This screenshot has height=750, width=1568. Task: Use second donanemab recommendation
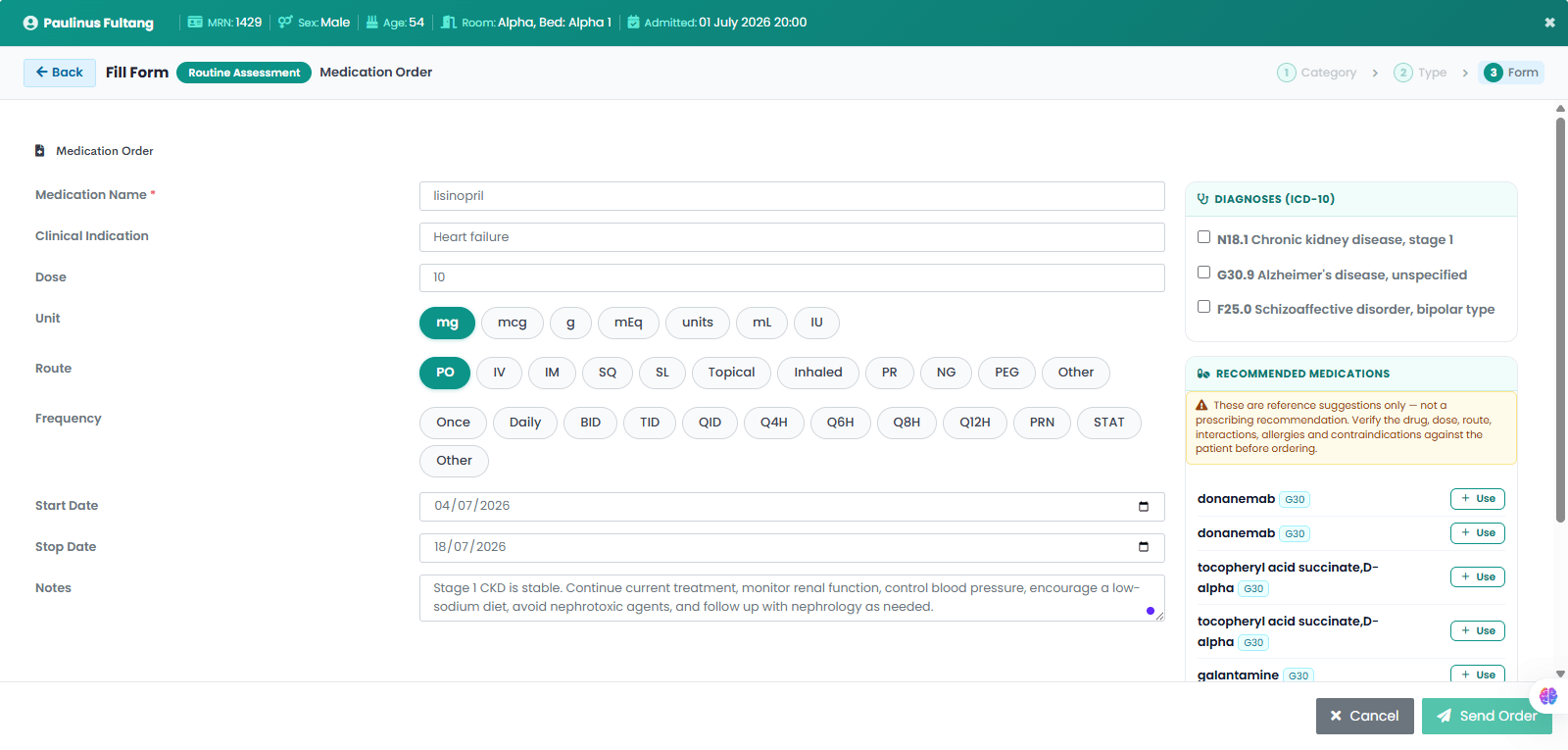[x=1478, y=533]
